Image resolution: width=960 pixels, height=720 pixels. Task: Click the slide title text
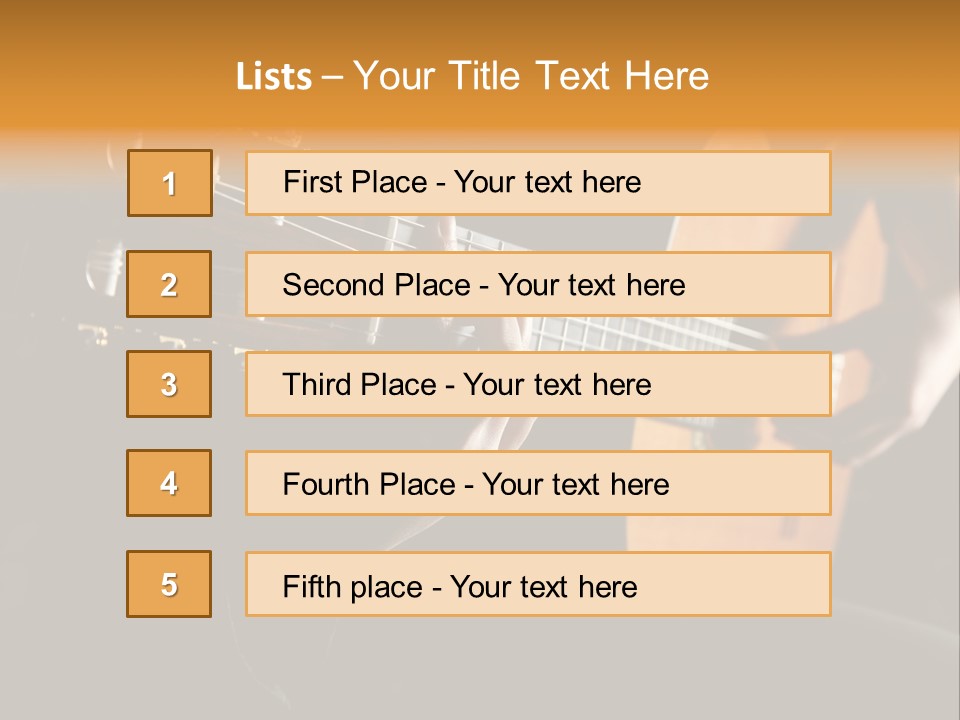pyautogui.click(x=472, y=76)
